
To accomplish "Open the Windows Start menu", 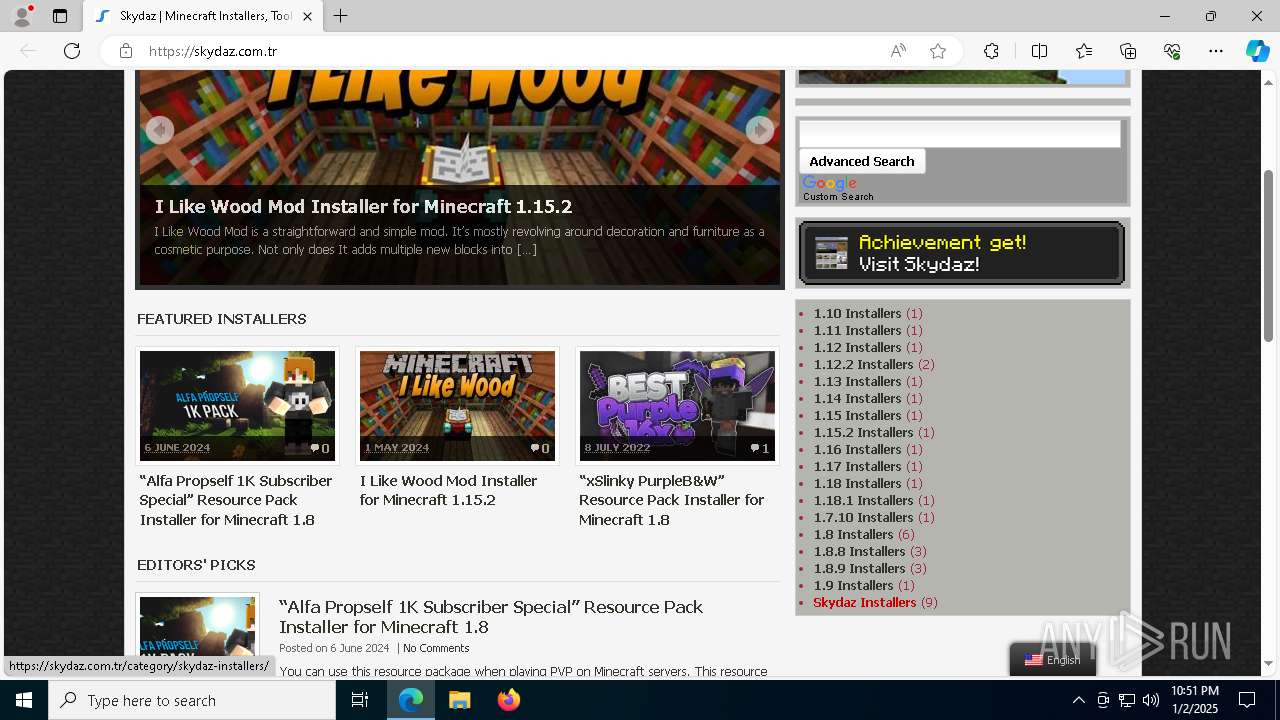I will tap(24, 700).
